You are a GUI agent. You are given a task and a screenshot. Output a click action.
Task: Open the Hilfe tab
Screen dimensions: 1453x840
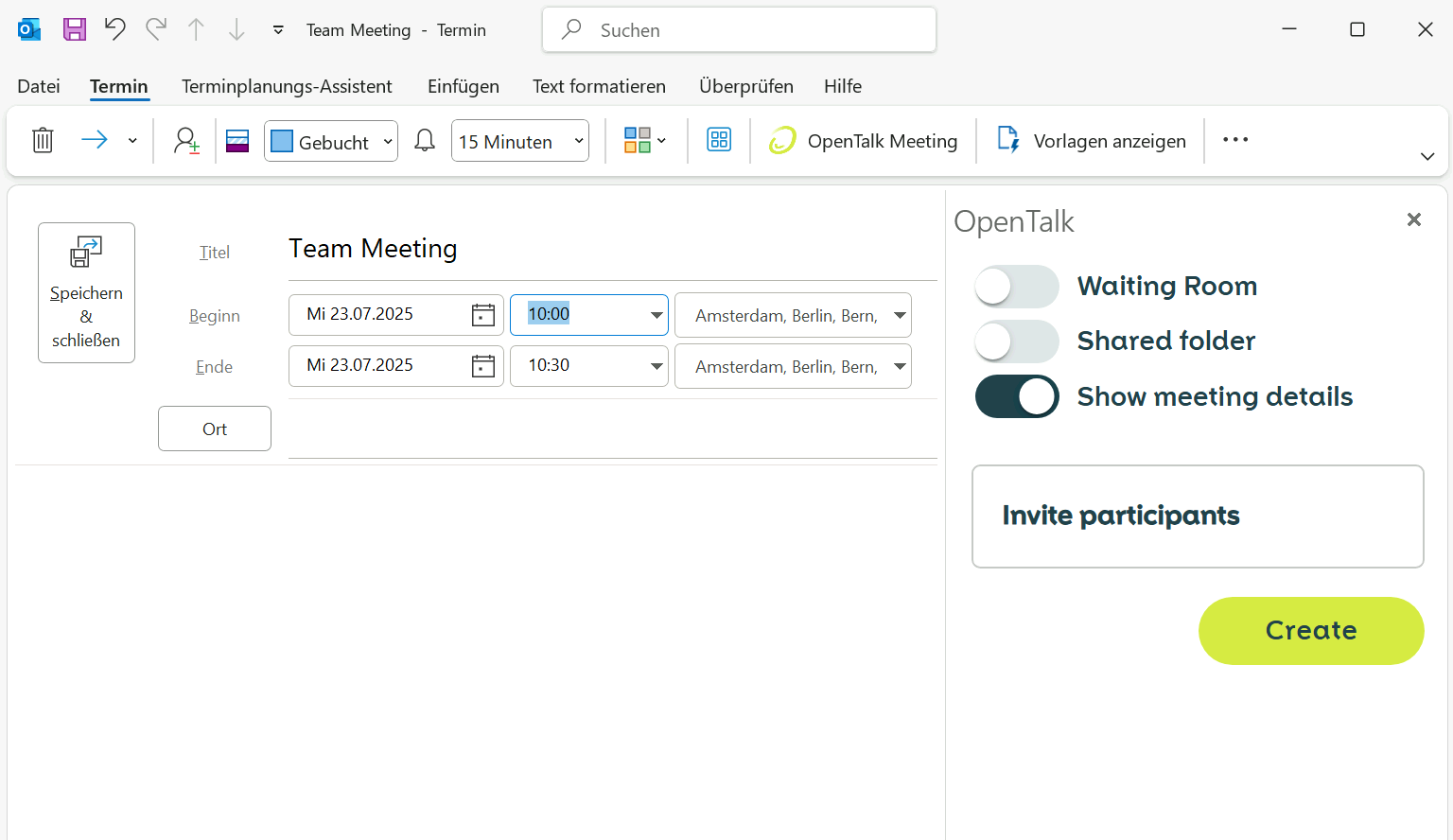[x=843, y=86]
